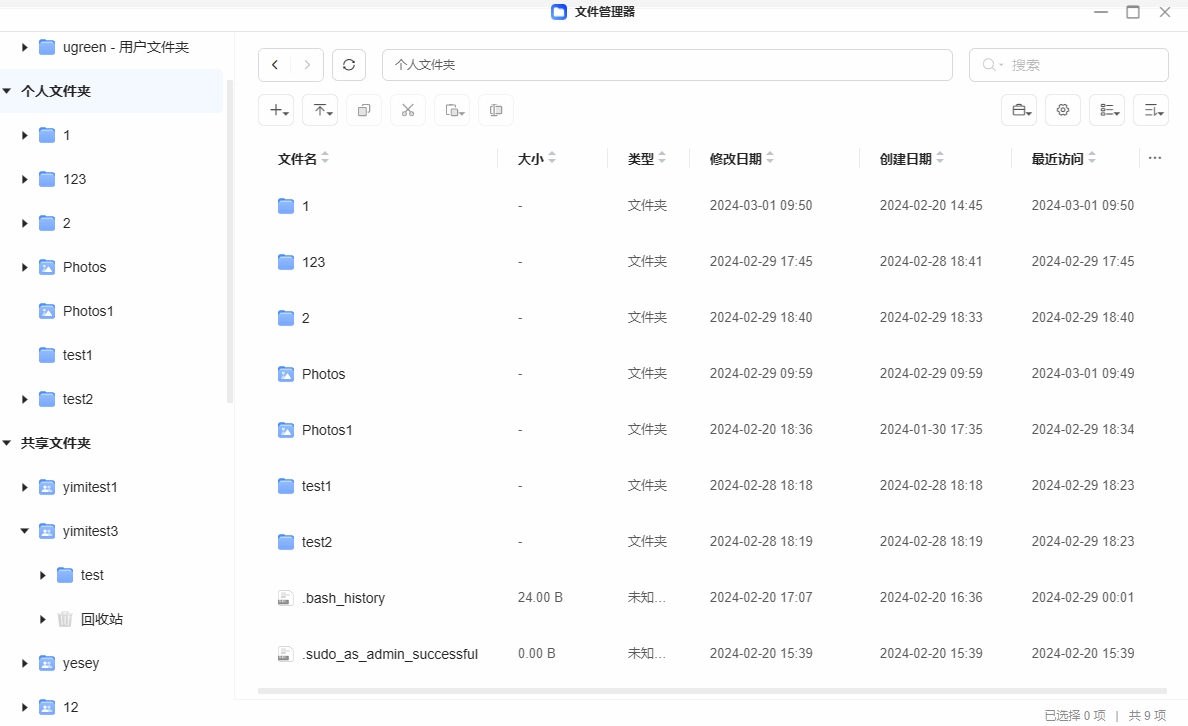Click the rename toolbar icon
This screenshot has height=726, width=1188.
tap(496, 111)
